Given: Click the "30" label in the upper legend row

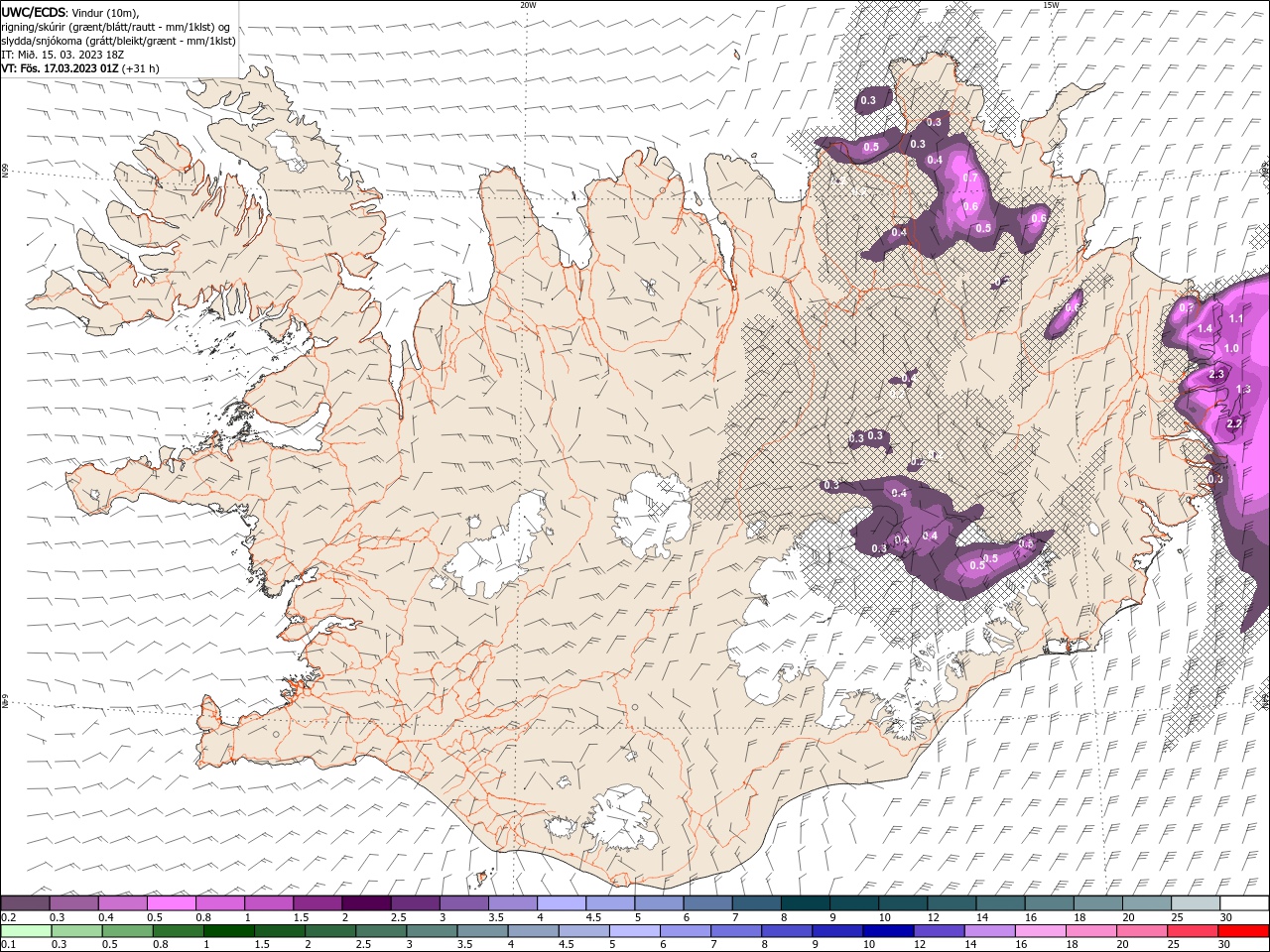Looking at the screenshot, I should tap(1226, 917).
